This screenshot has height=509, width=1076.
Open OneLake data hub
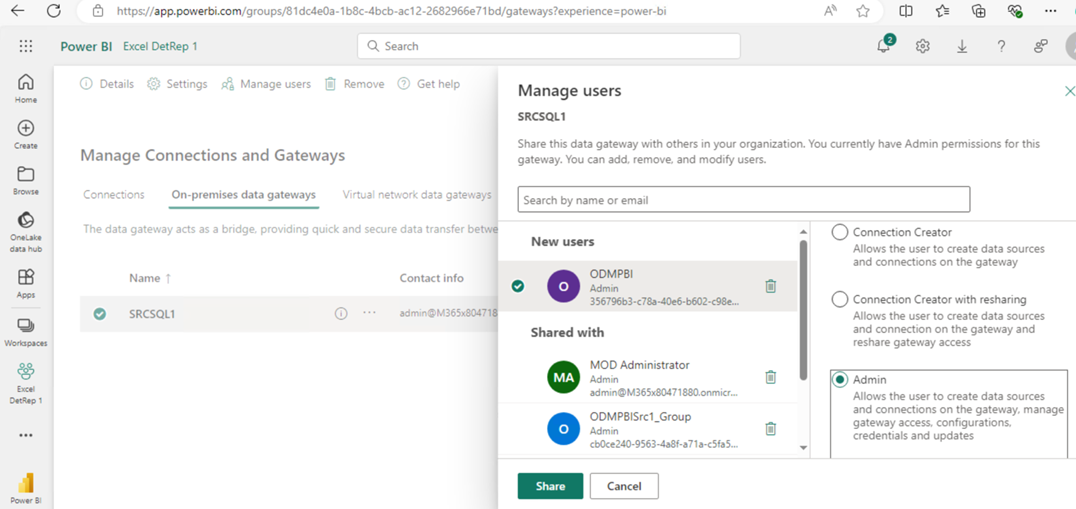coord(26,232)
